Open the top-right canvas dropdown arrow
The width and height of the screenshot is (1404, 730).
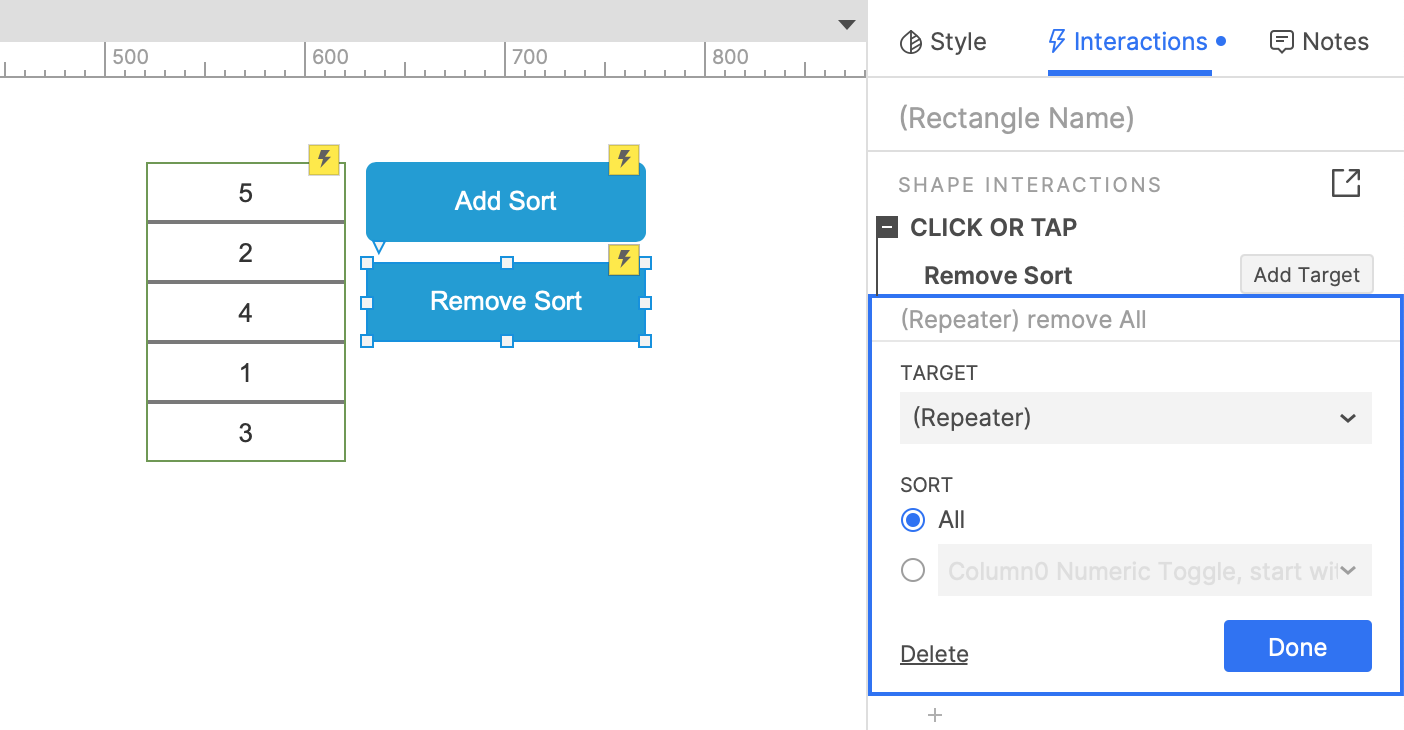[847, 25]
